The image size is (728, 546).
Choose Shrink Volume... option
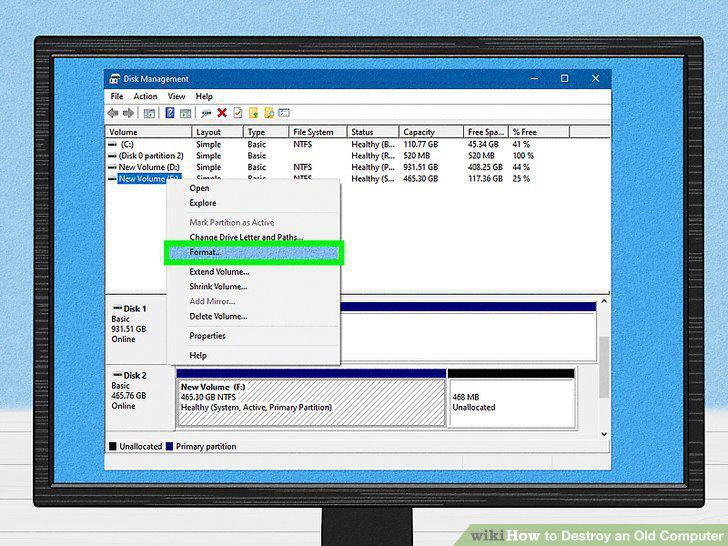tap(218, 286)
